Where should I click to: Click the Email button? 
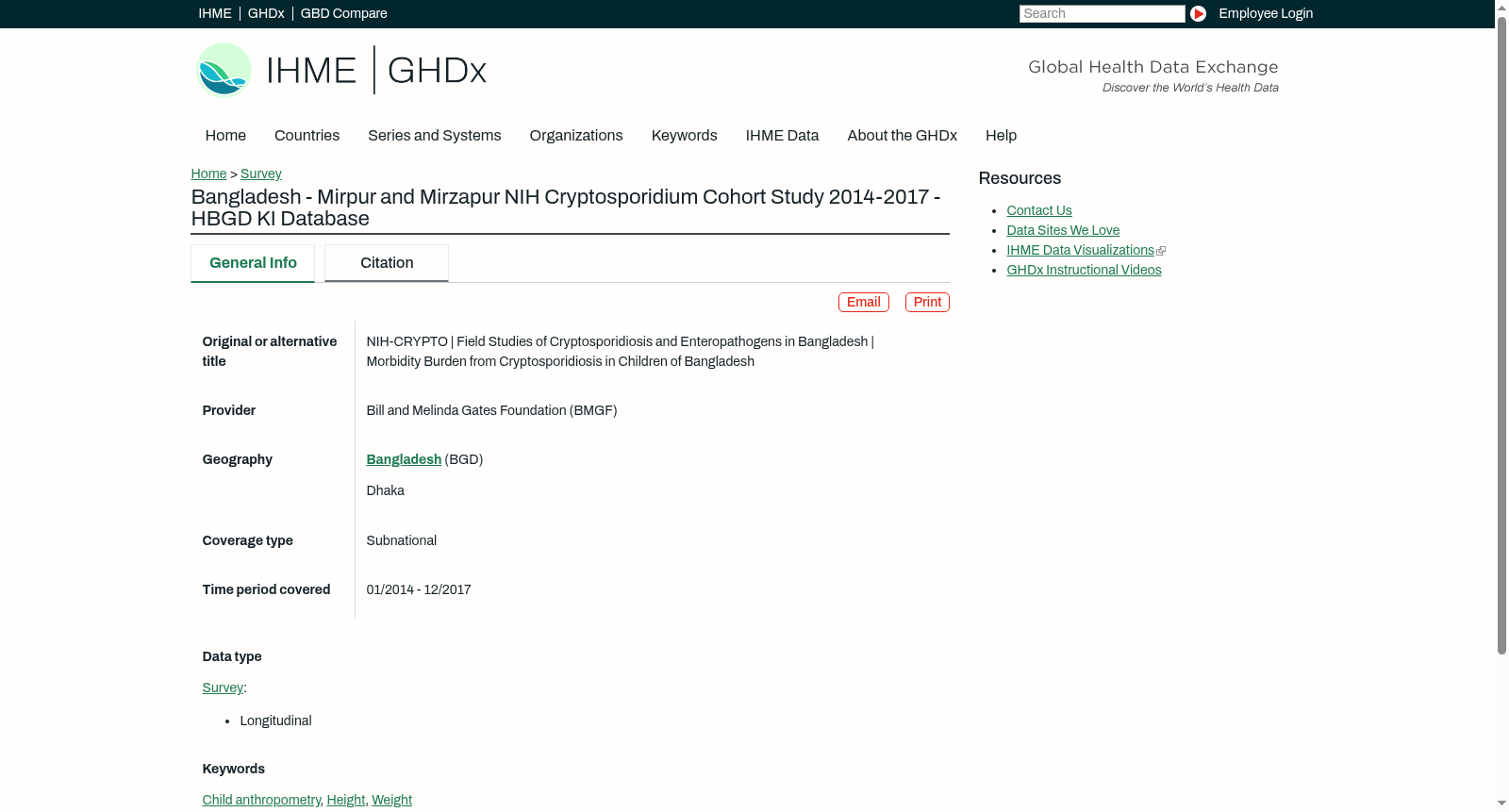[864, 302]
